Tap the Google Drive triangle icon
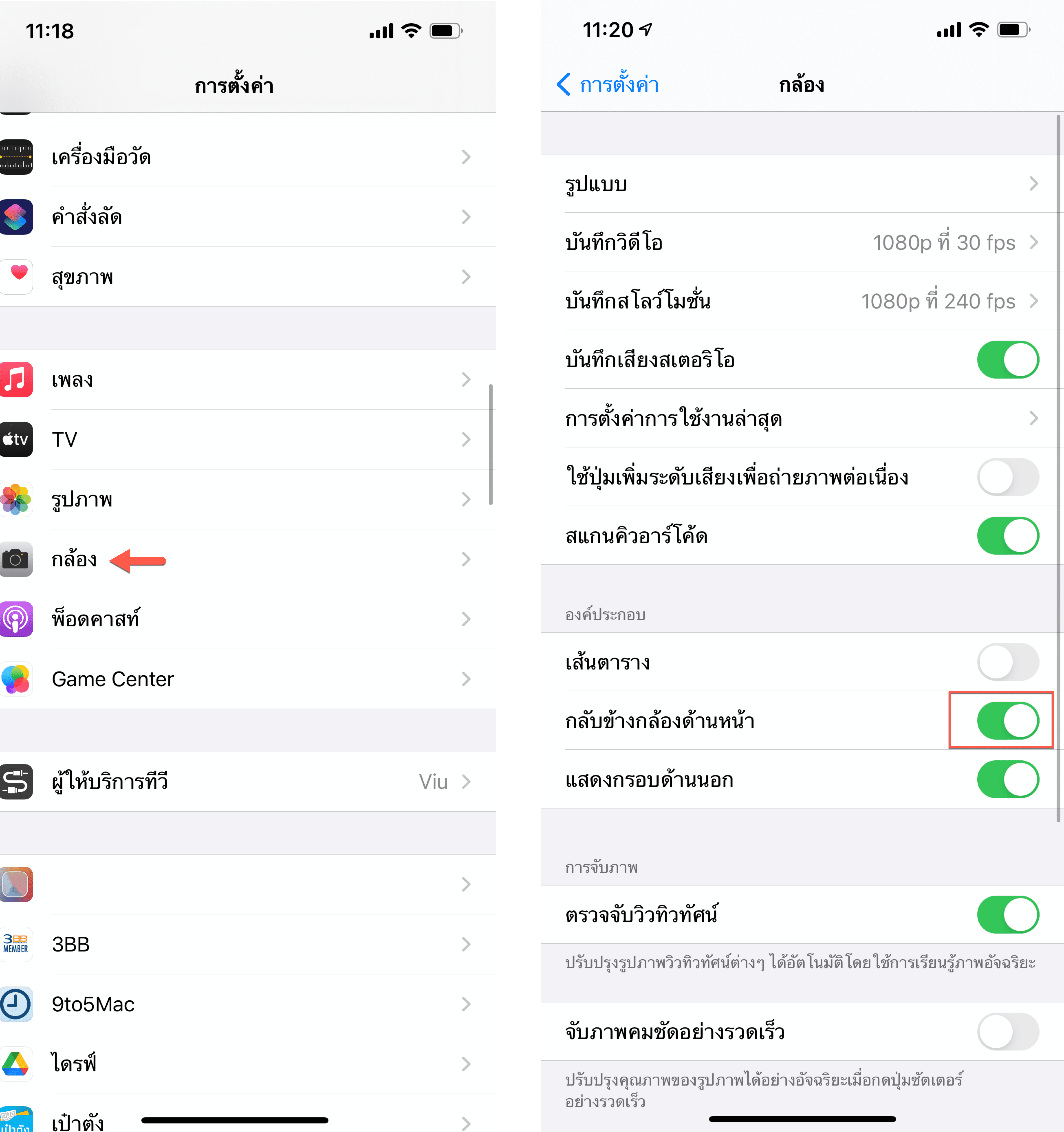This screenshot has width=1064, height=1132. tap(16, 1064)
